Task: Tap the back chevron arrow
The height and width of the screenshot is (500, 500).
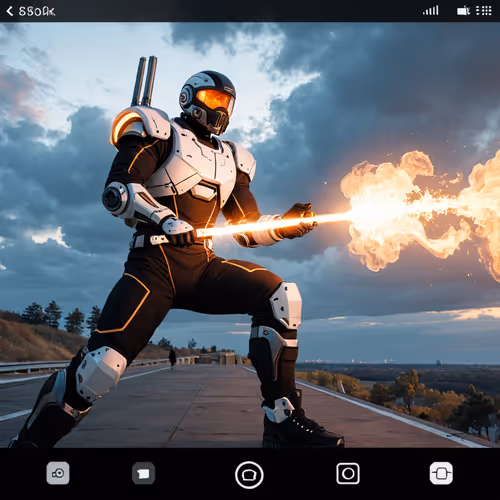Action: pos(10,11)
